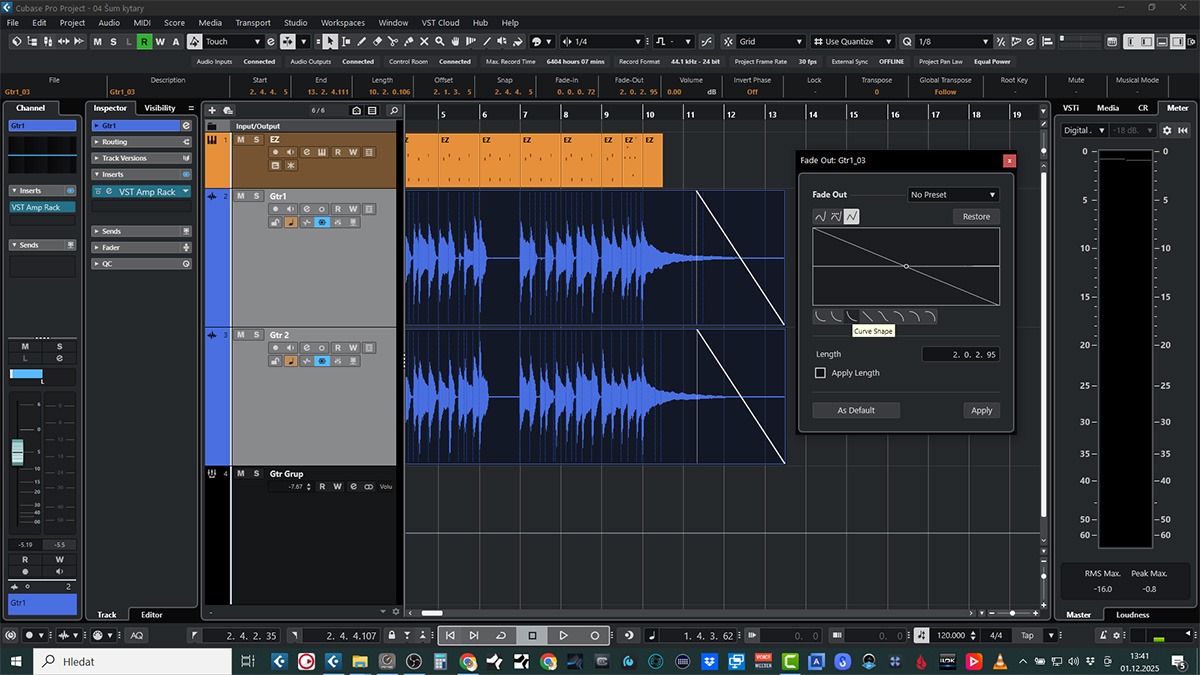1200x675 pixels.
Task: Select the Range Selection tool in toolbar
Action: pyautogui.click(x=346, y=41)
